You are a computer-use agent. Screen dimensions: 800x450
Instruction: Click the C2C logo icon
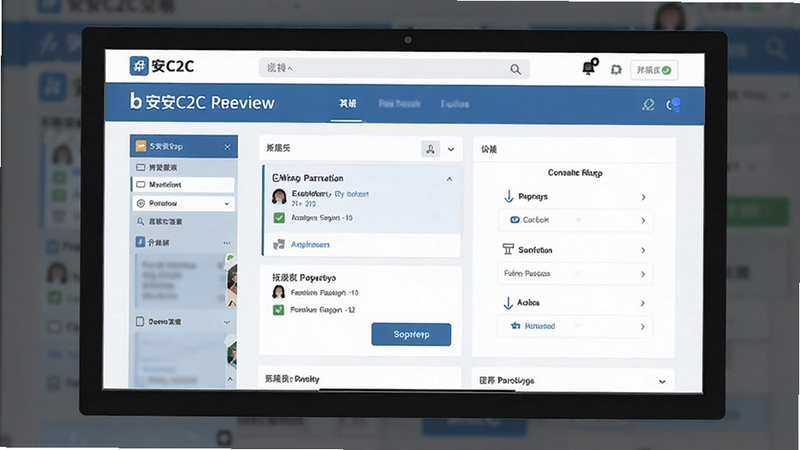click(x=139, y=66)
